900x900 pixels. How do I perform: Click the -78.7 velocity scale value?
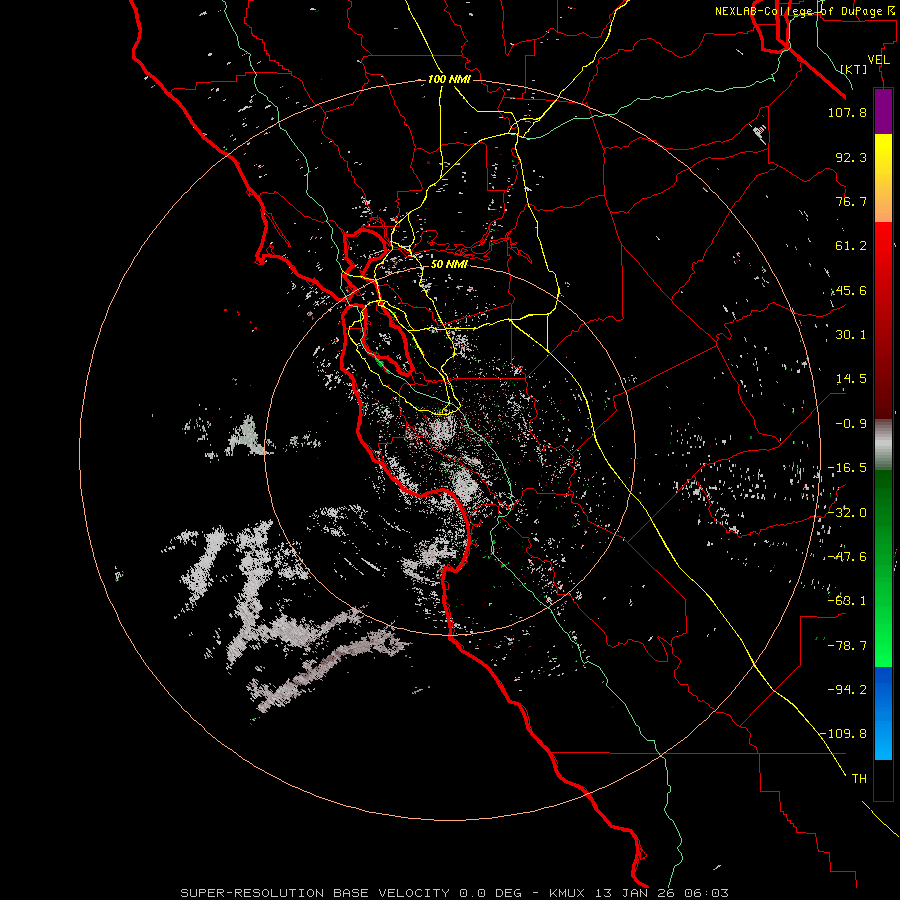pos(847,646)
